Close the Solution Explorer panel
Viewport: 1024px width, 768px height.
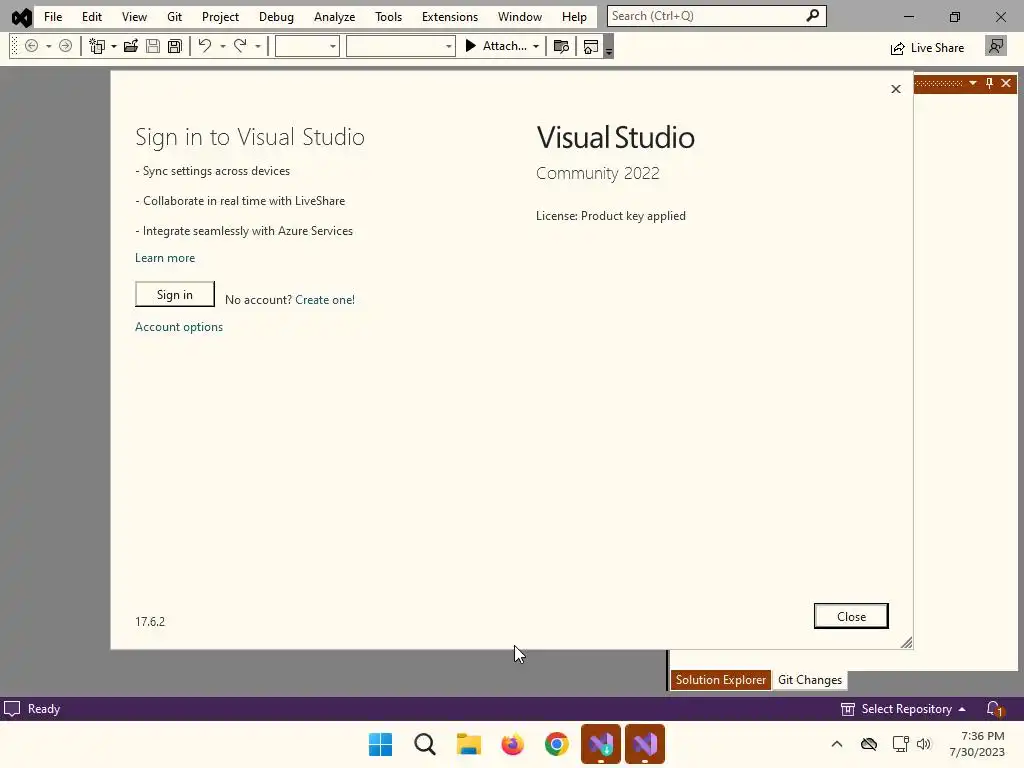click(x=1006, y=83)
